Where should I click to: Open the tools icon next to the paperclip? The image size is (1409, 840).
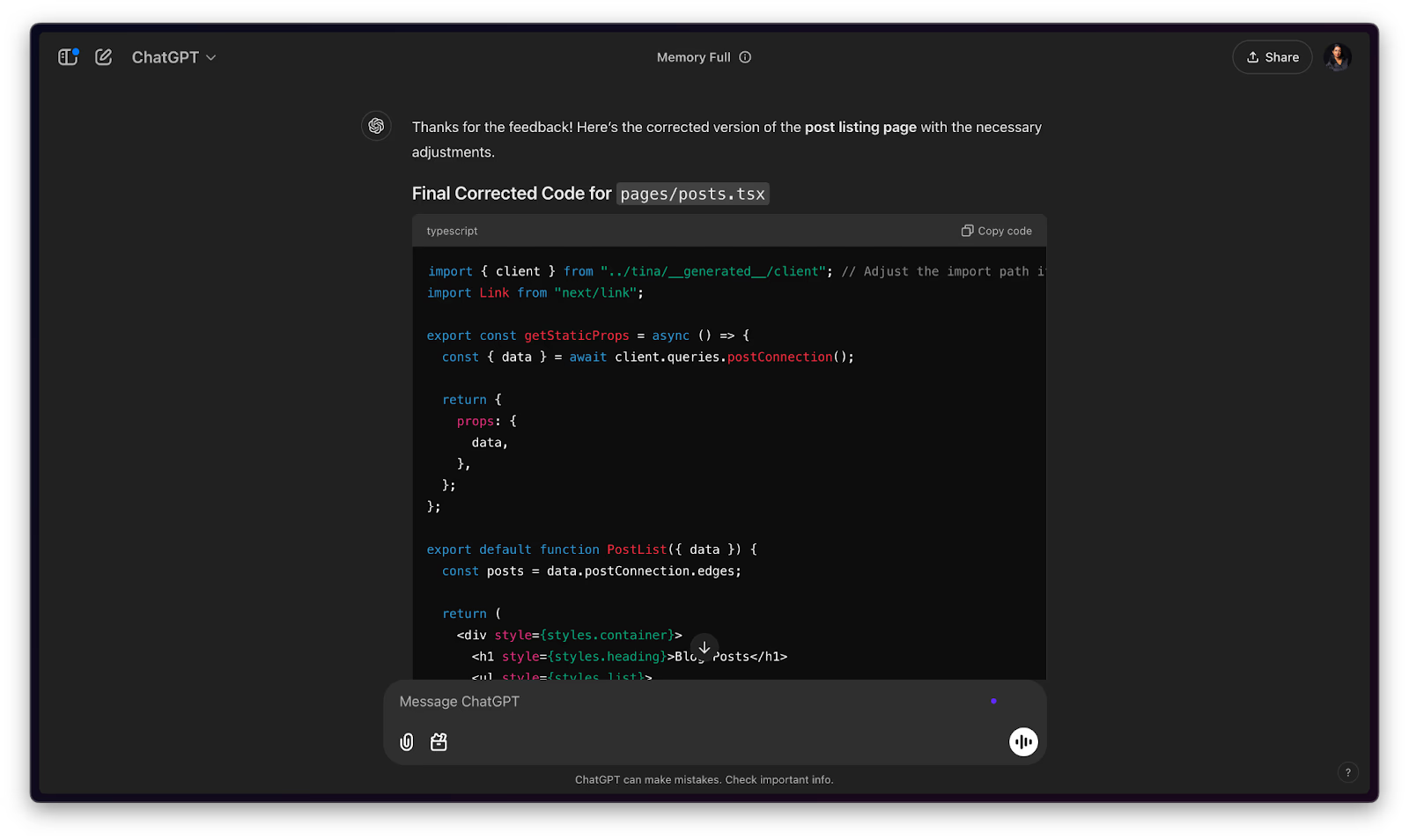pos(439,742)
